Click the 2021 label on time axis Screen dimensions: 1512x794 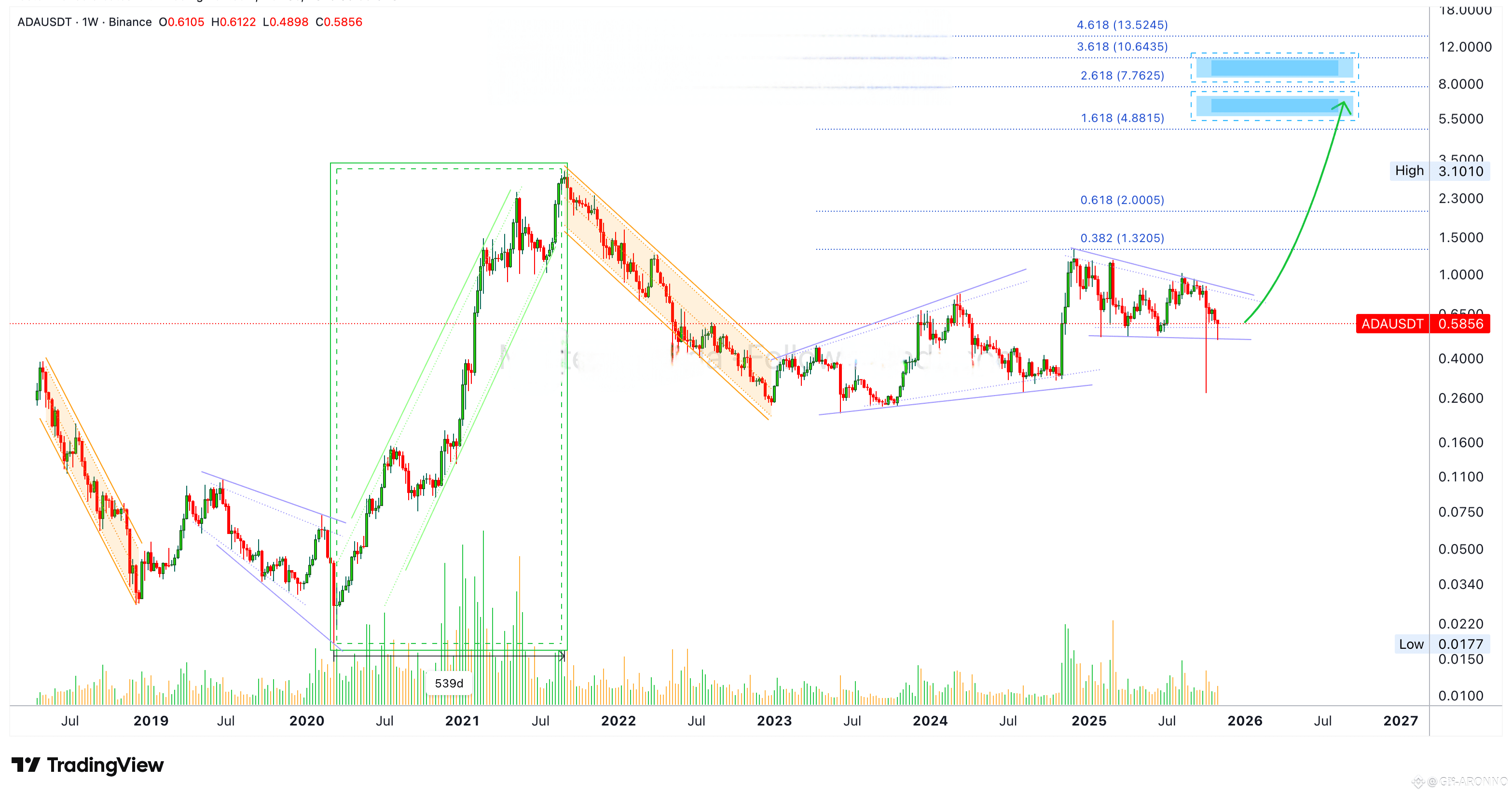(x=462, y=721)
